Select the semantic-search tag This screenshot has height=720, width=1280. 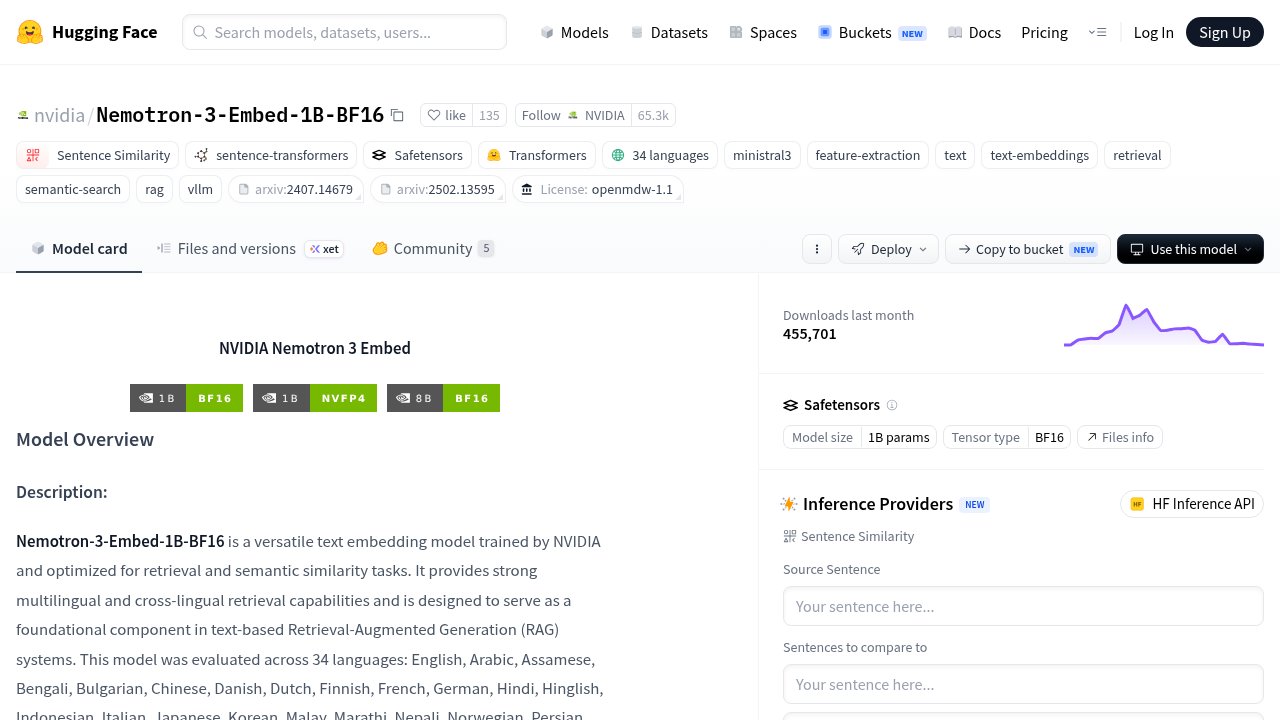(x=73, y=189)
